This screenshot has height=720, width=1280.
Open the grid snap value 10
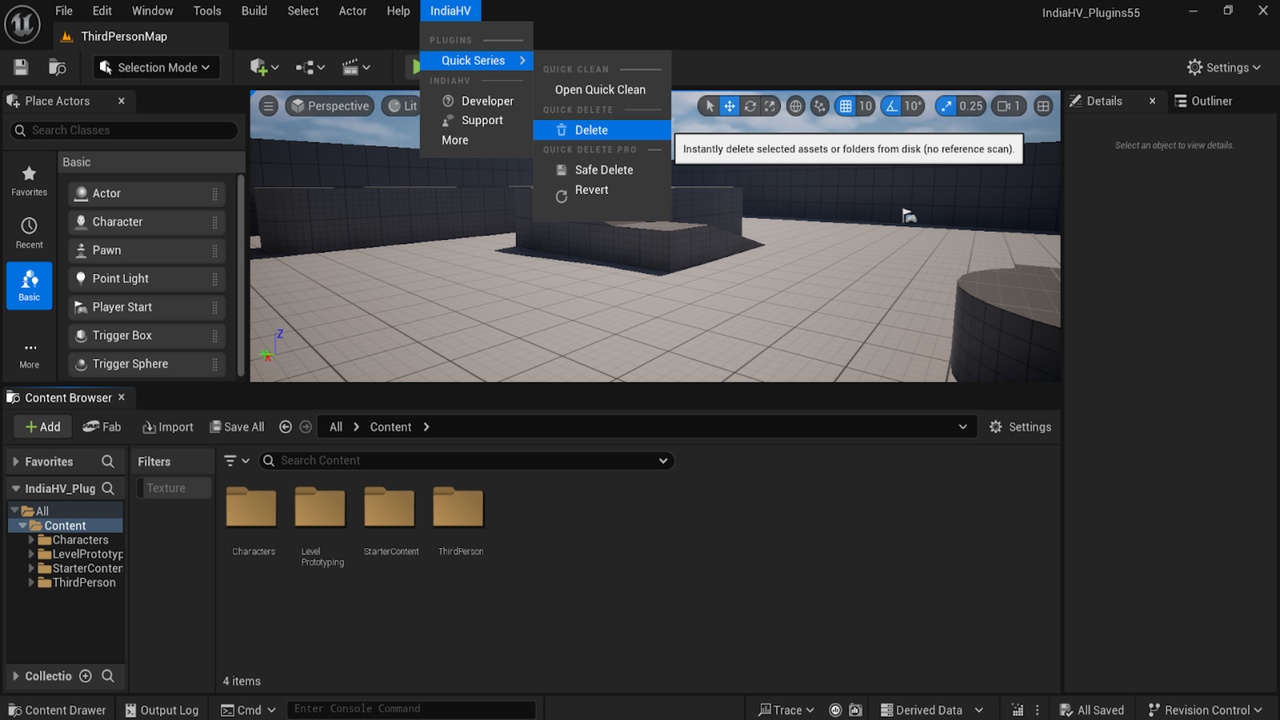point(865,106)
